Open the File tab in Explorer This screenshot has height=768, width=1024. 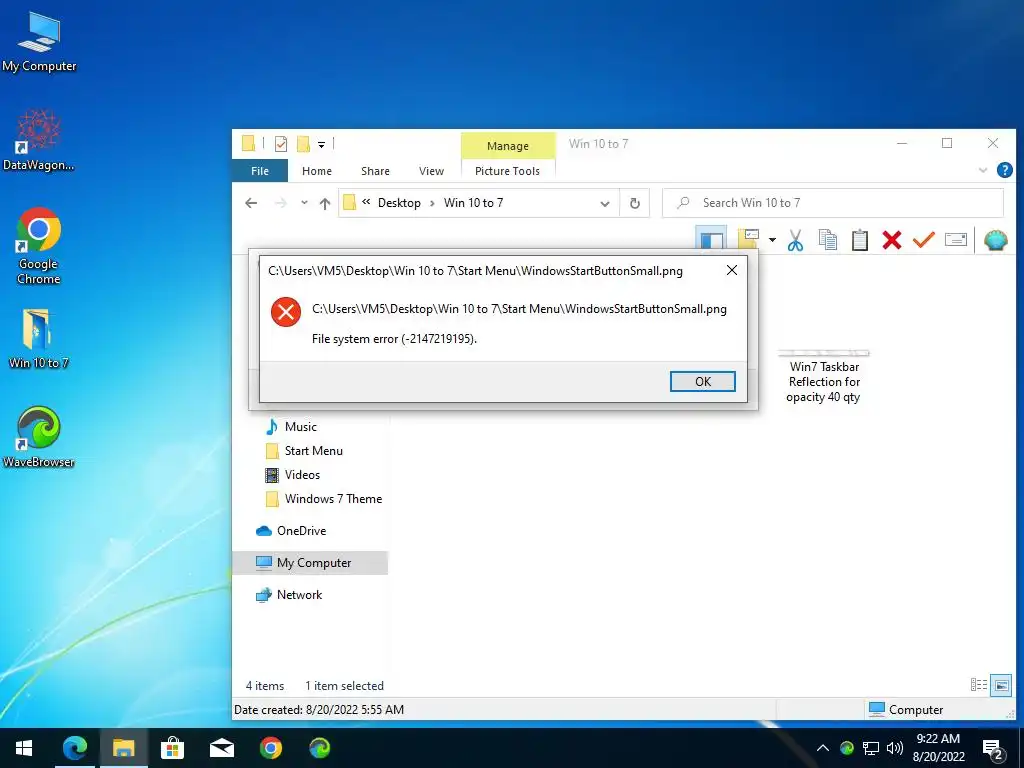pos(260,171)
